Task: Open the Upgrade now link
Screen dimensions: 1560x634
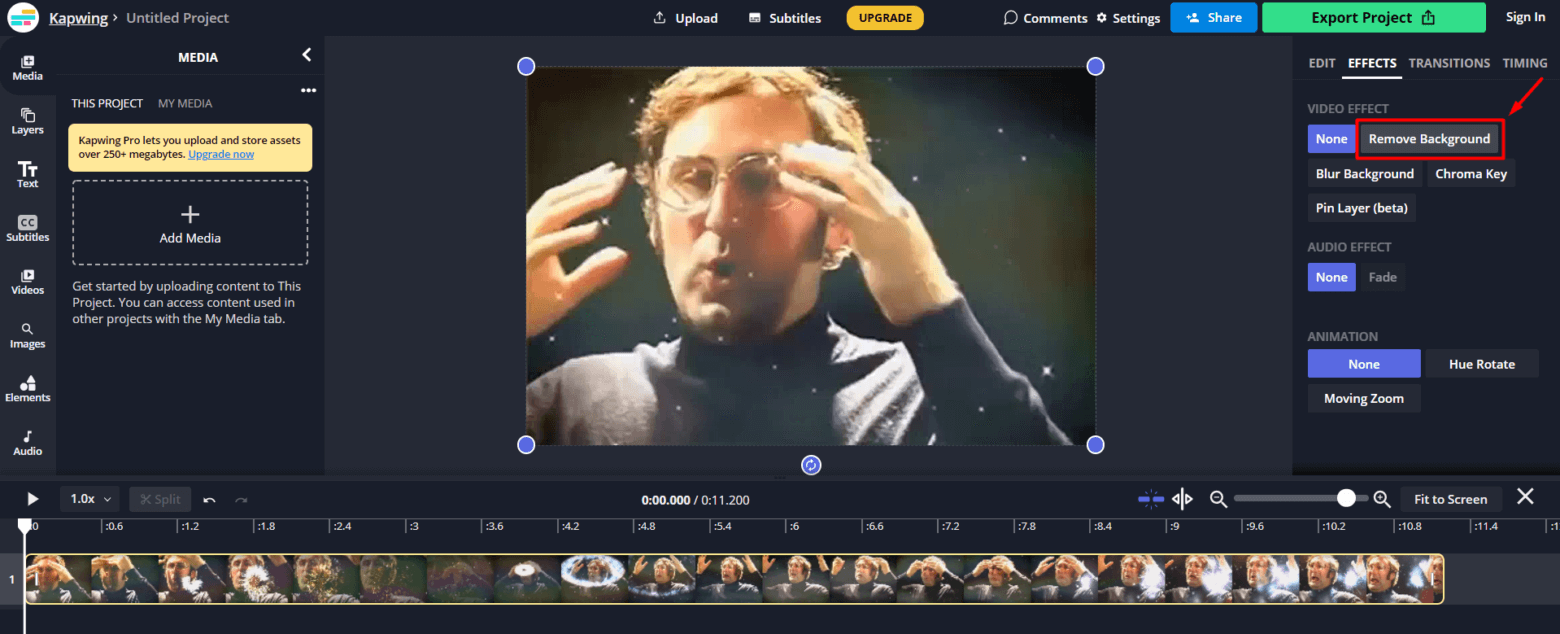Action: (220, 154)
